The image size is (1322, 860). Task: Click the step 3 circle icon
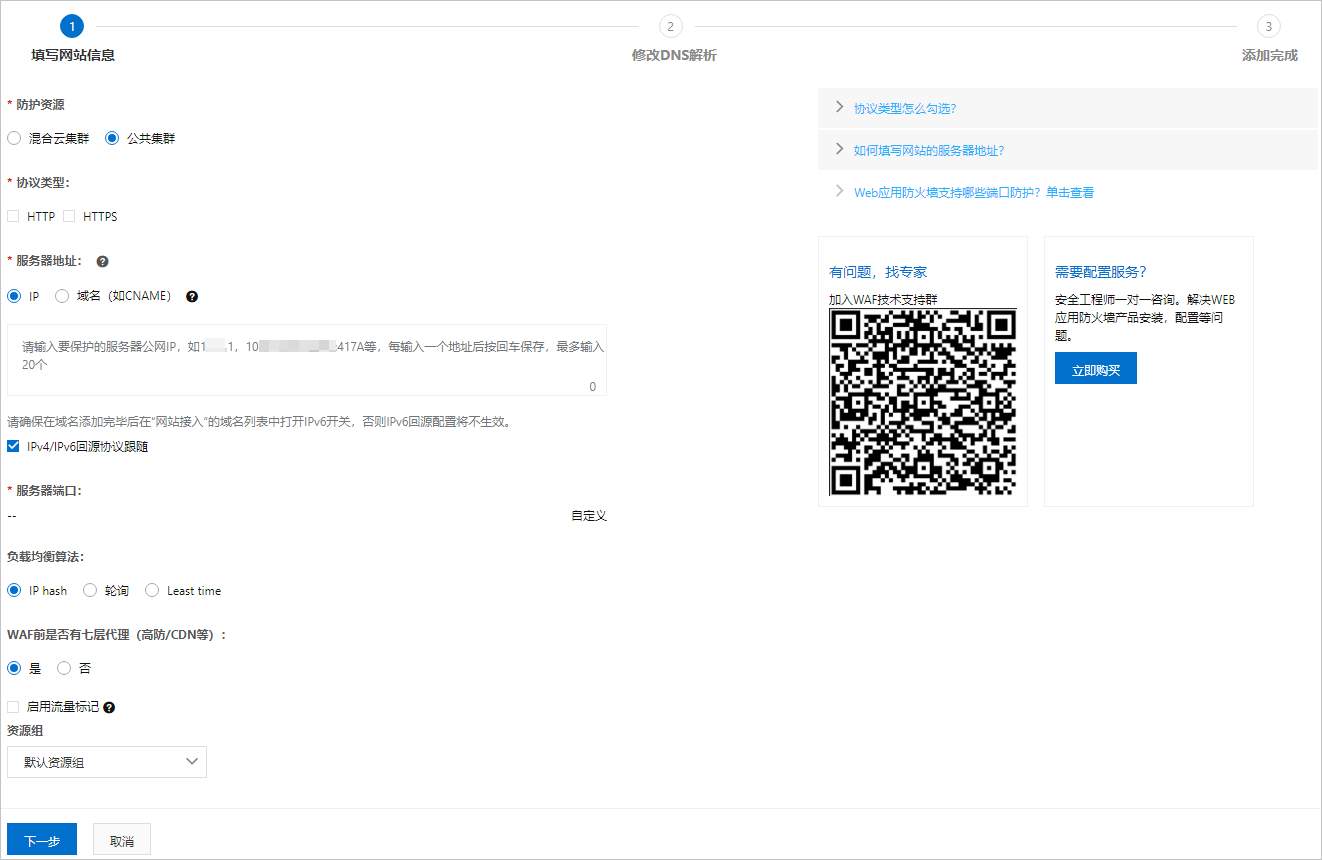(1269, 26)
